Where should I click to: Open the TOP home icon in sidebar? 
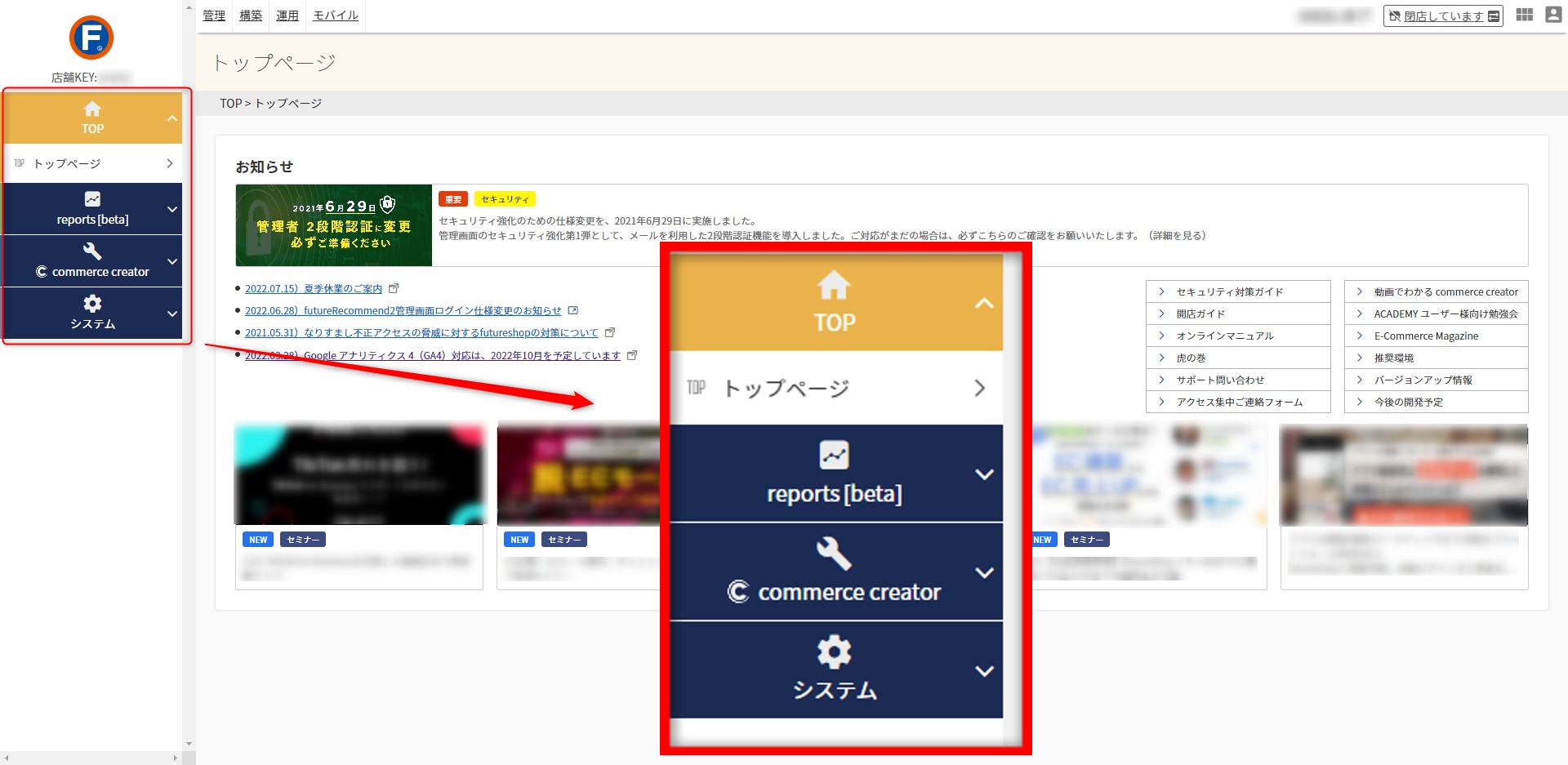click(92, 109)
